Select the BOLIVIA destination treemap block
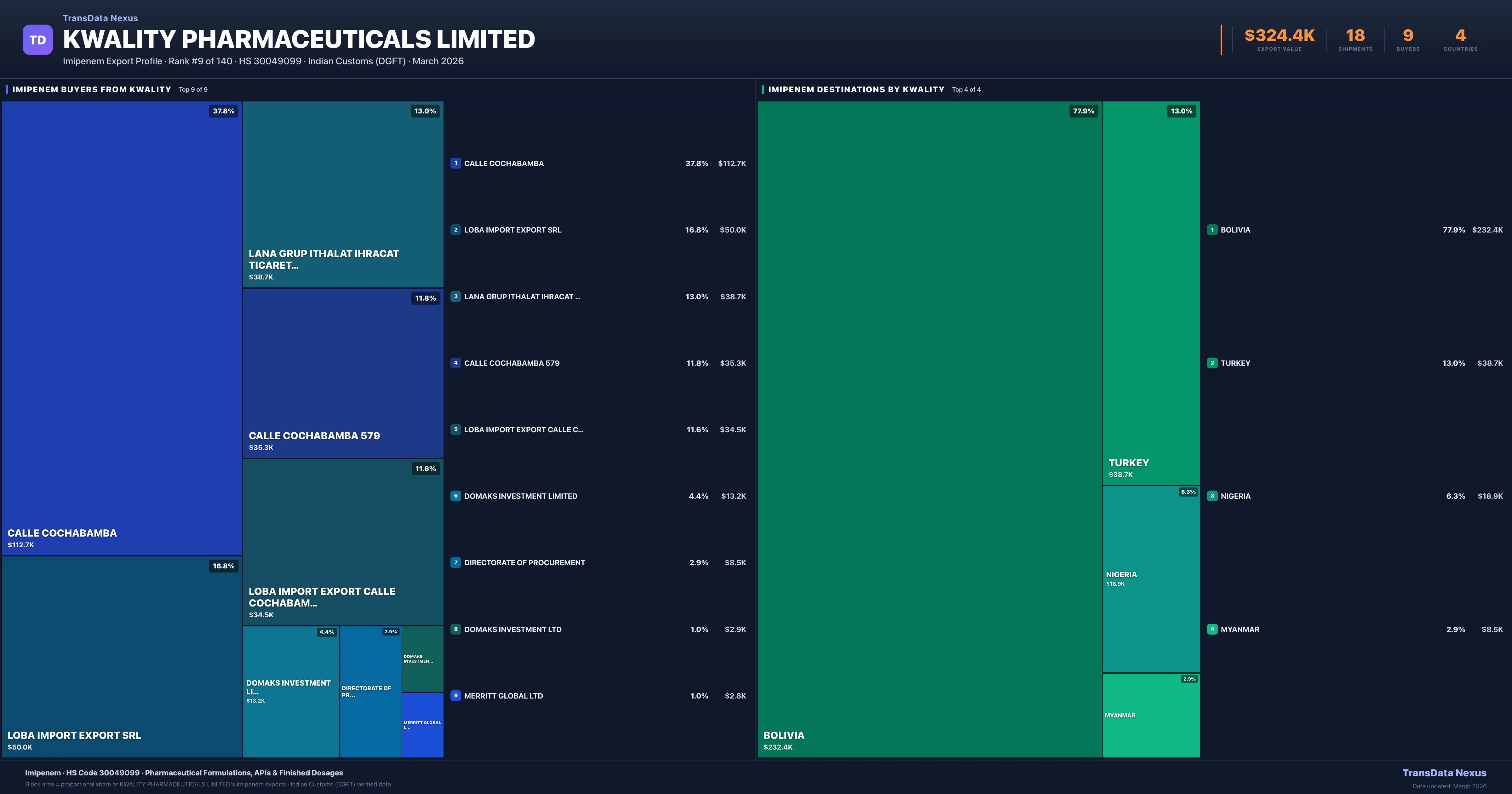The height and width of the screenshot is (794, 1512). [x=929, y=429]
